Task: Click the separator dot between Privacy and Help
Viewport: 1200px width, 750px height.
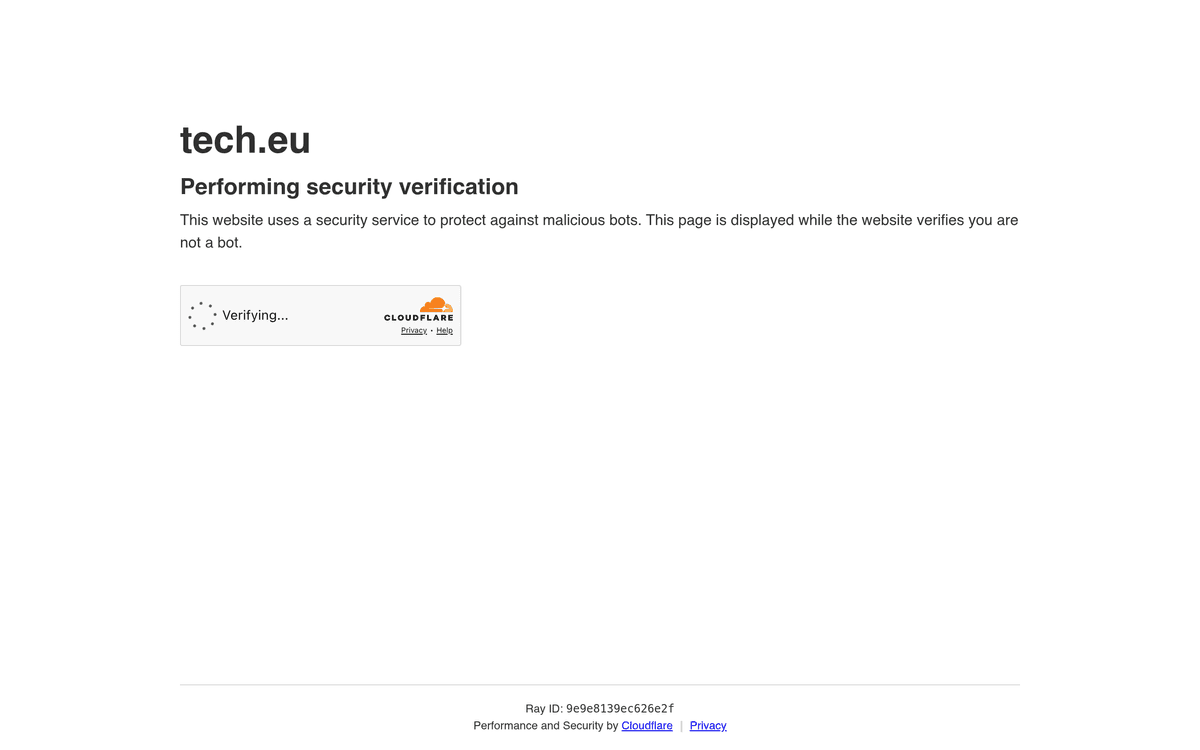Action: [431, 330]
